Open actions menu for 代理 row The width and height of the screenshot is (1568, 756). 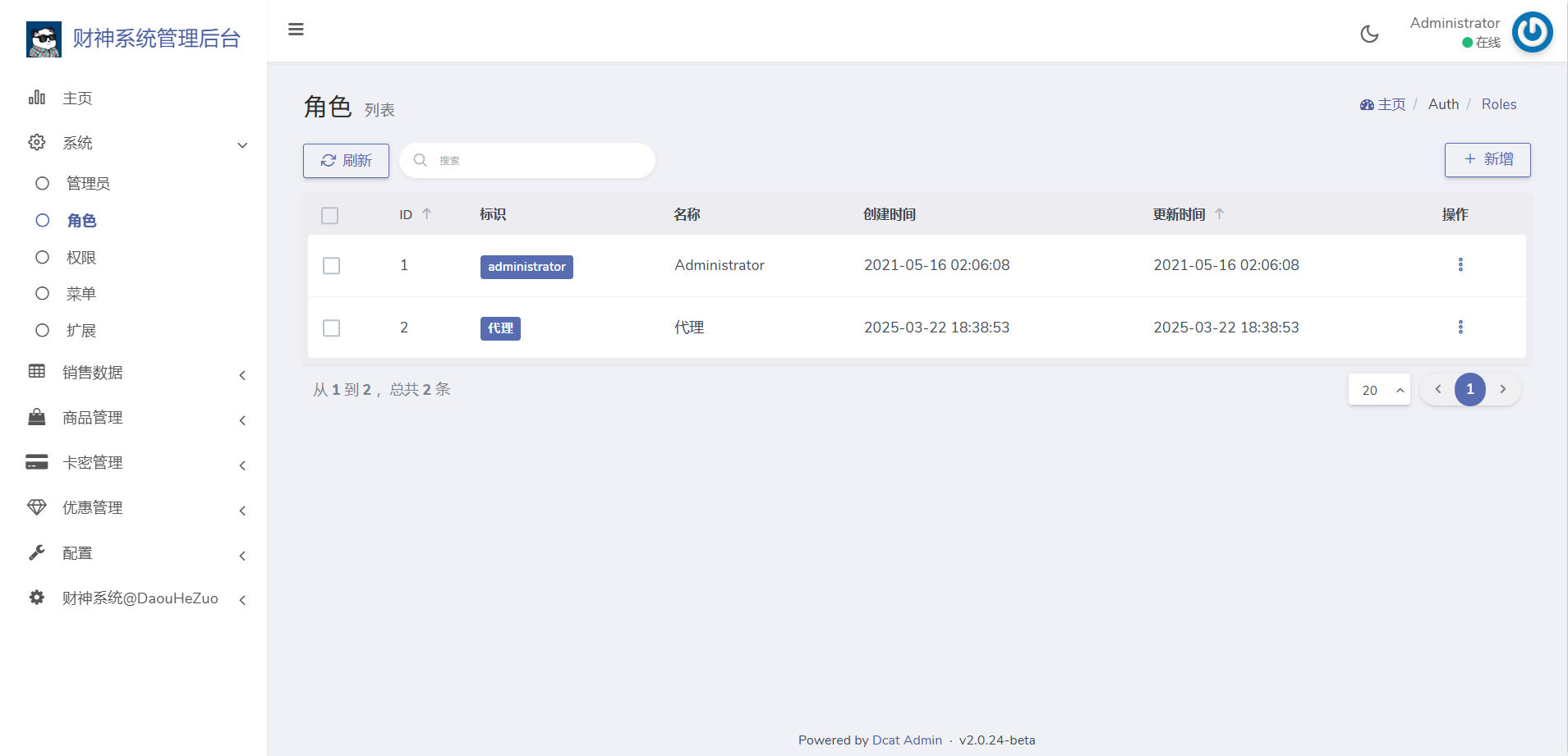pos(1460,327)
